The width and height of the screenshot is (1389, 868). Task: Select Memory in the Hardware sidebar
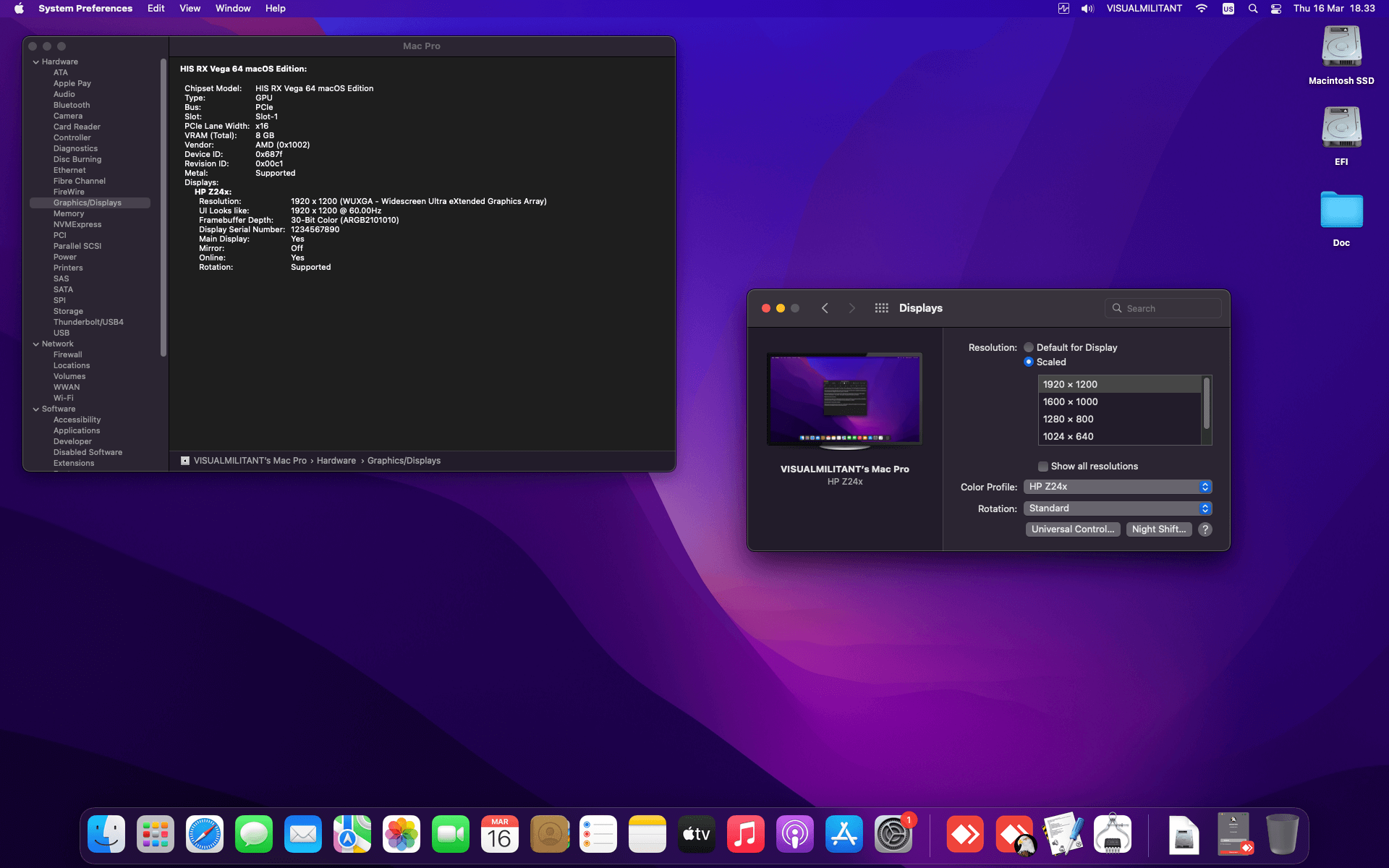coord(69,213)
